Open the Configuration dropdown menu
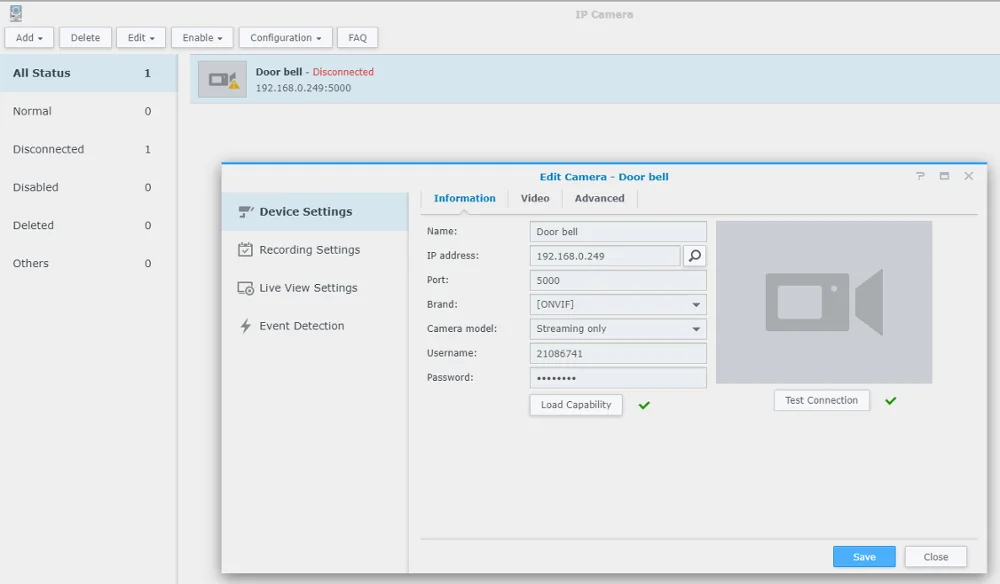This screenshot has height=584, width=1000. click(285, 38)
